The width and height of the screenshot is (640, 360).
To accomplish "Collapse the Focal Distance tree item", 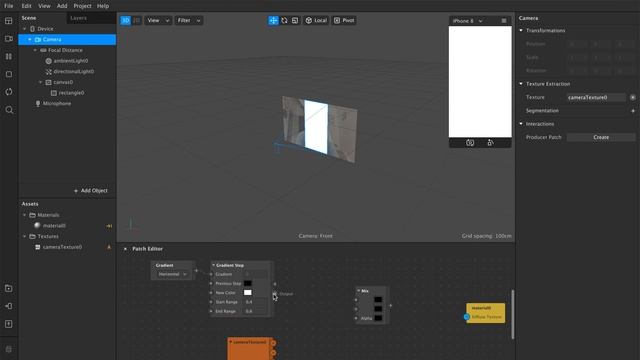I will (x=35, y=50).
